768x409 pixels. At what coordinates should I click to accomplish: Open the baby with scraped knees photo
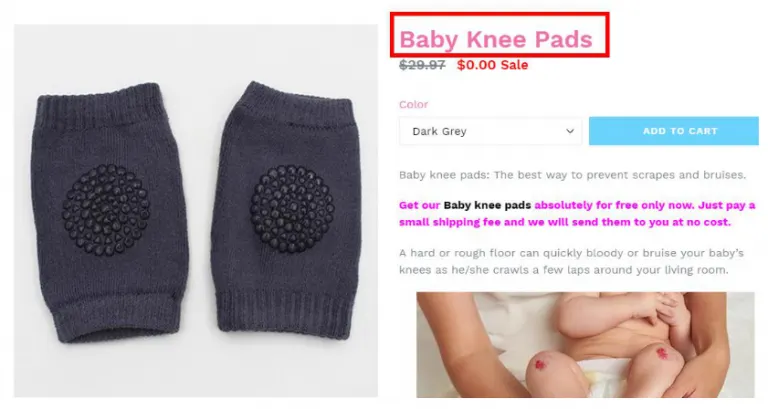coord(585,345)
